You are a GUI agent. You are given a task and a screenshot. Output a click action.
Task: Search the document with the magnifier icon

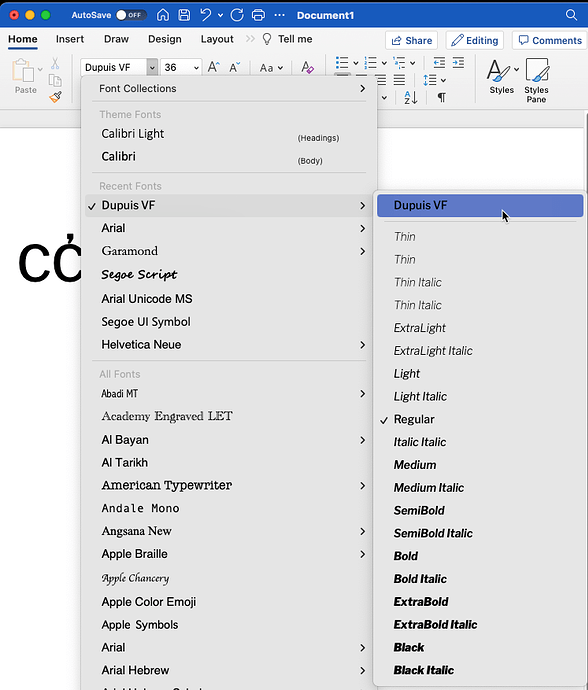(x=571, y=15)
